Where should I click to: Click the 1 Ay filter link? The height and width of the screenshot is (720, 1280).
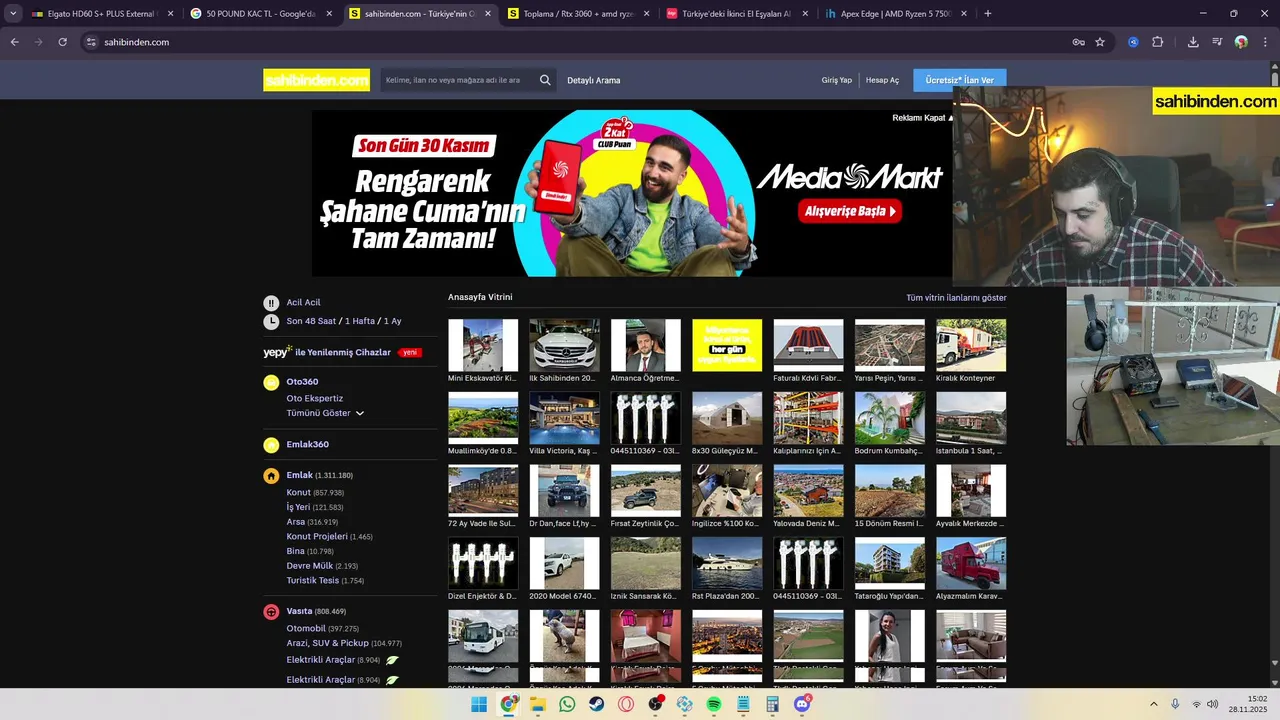pos(392,321)
